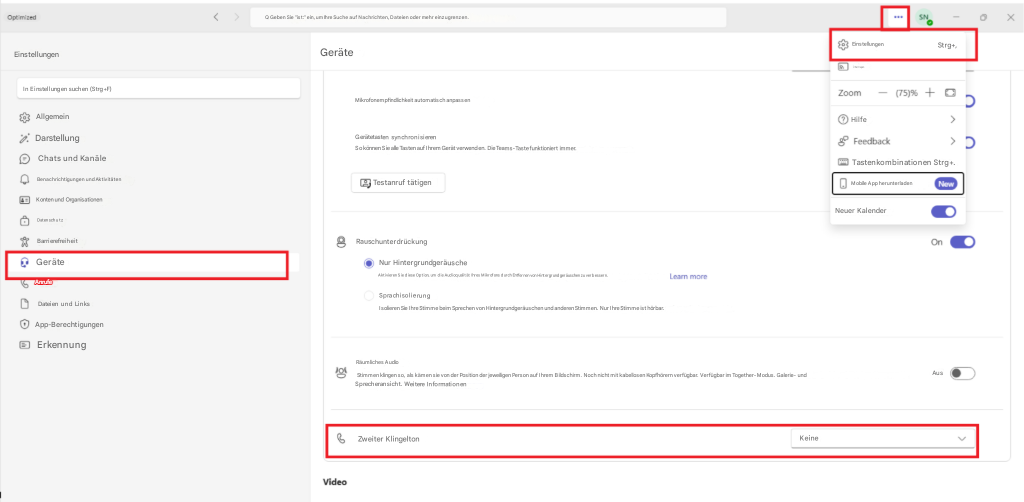Viewport: 1024px width, 502px height.
Task: Click the SN profile avatar
Action: click(924, 18)
